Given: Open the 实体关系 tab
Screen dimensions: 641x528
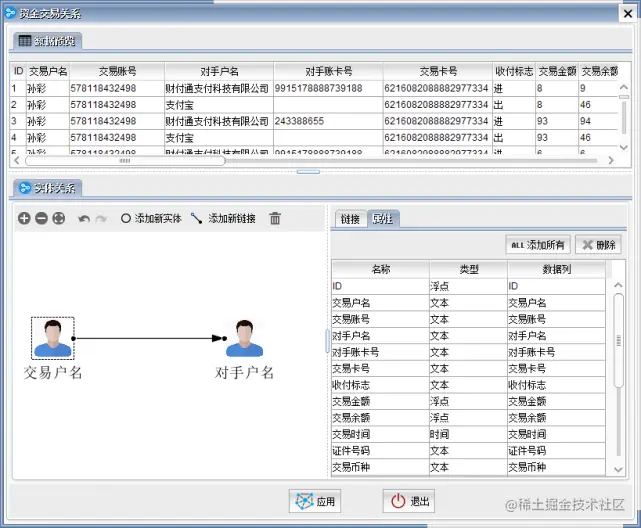Looking at the screenshot, I should pos(47,188).
